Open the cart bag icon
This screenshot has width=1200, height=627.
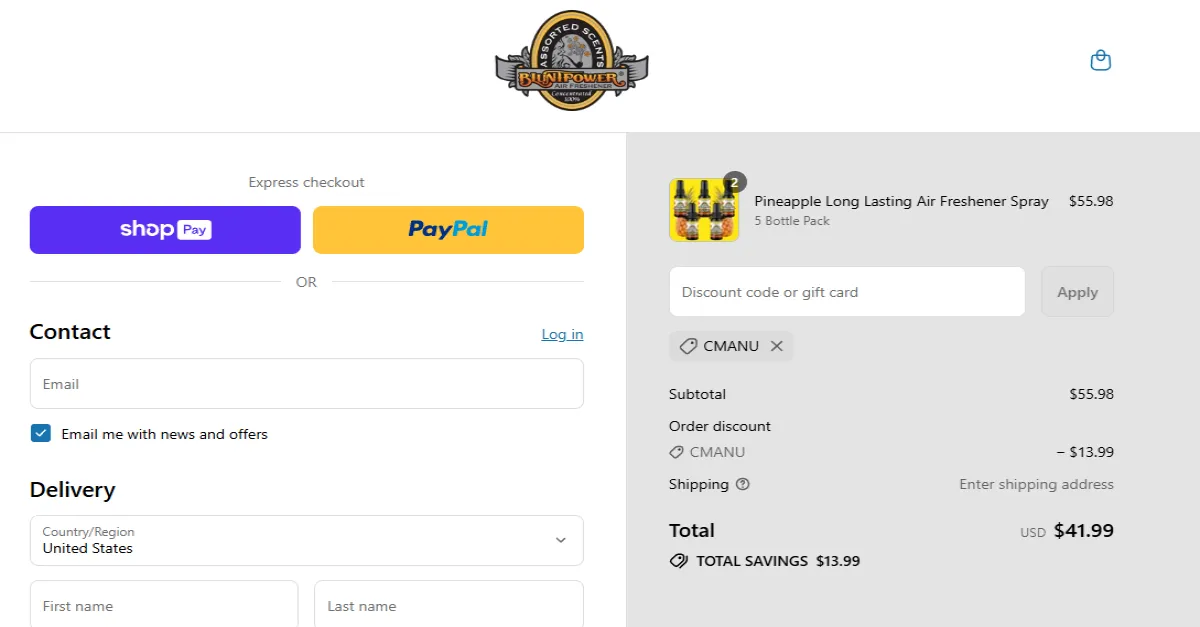click(x=1100, y=60)
